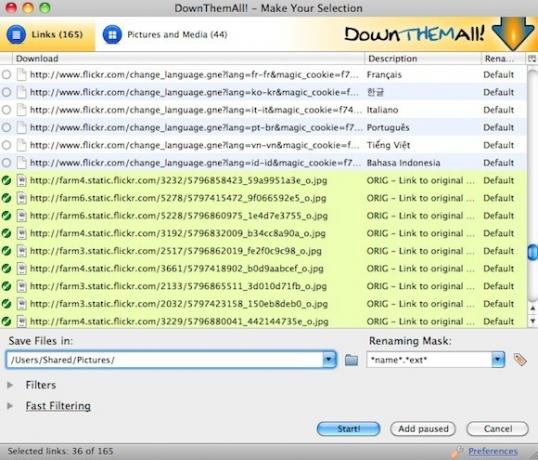
Task: Click the Start! button
Action: click(x=348, y=429)
